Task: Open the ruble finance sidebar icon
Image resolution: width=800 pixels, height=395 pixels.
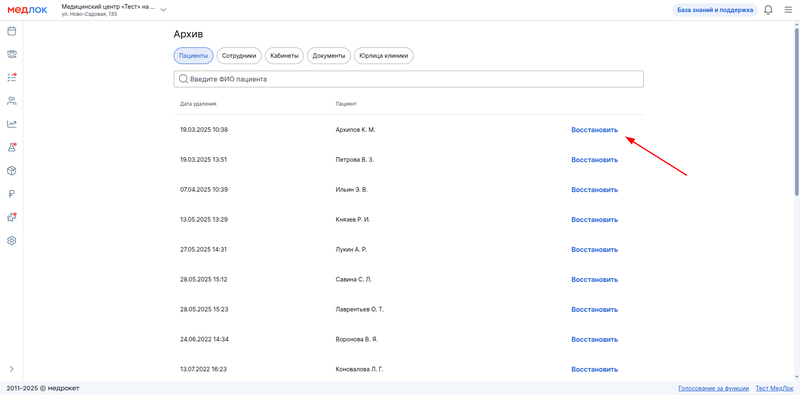Action: 11,194
